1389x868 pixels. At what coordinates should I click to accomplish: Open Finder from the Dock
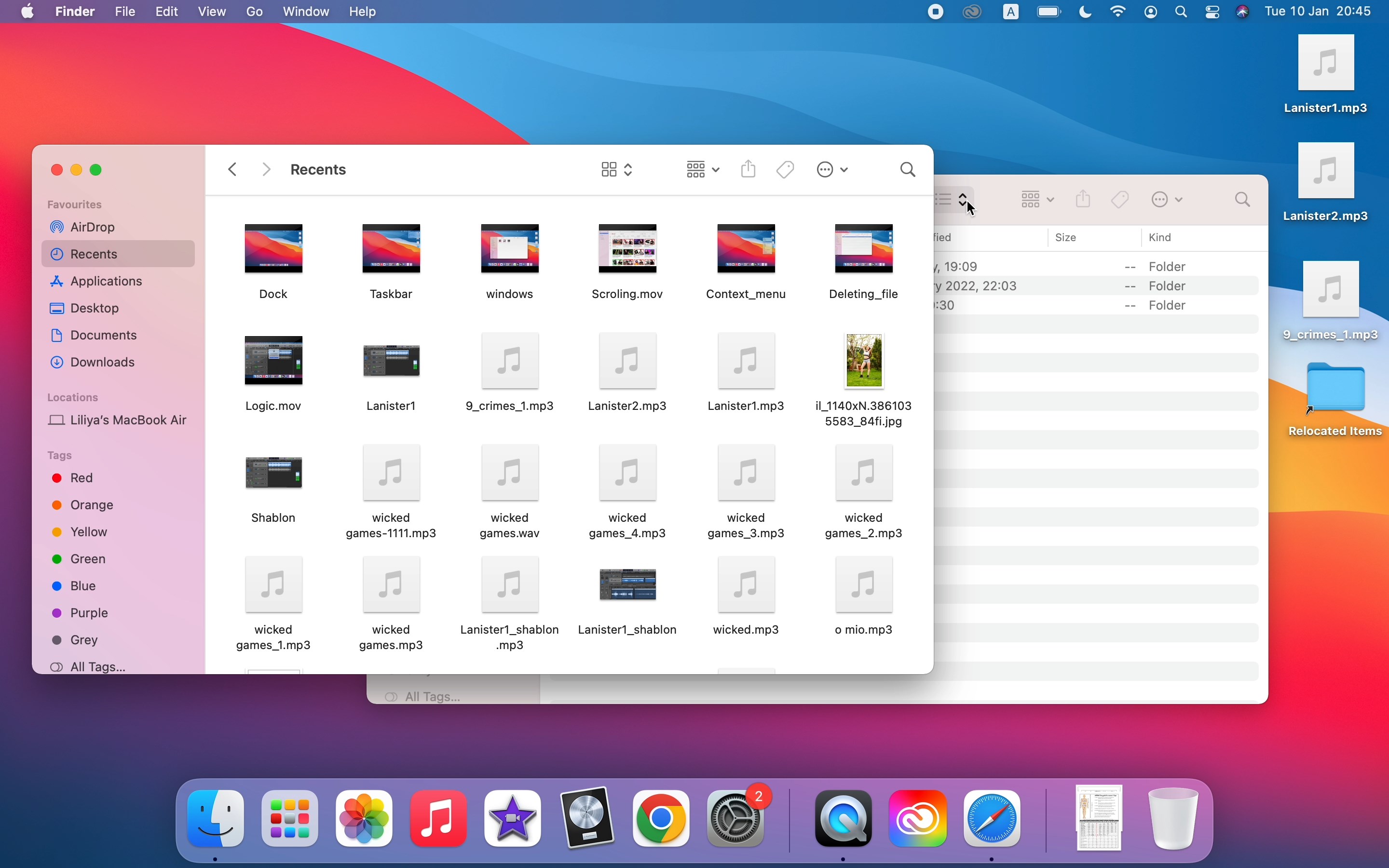tap(216, 818)
